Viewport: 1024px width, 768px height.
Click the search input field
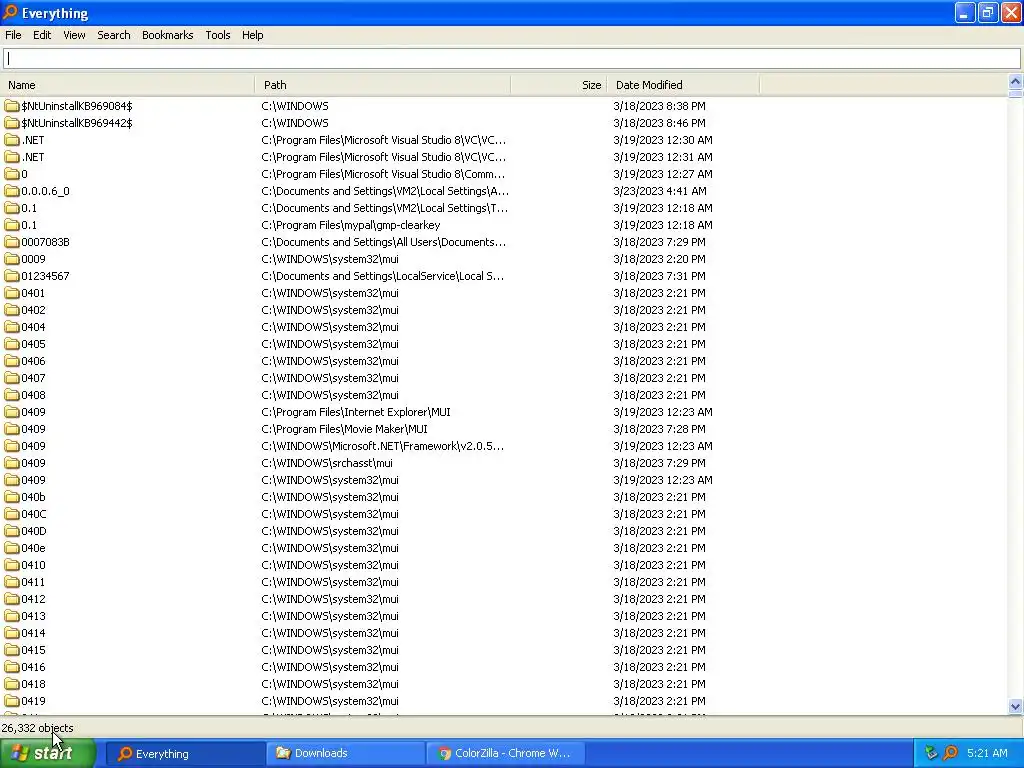coord(511,59)
